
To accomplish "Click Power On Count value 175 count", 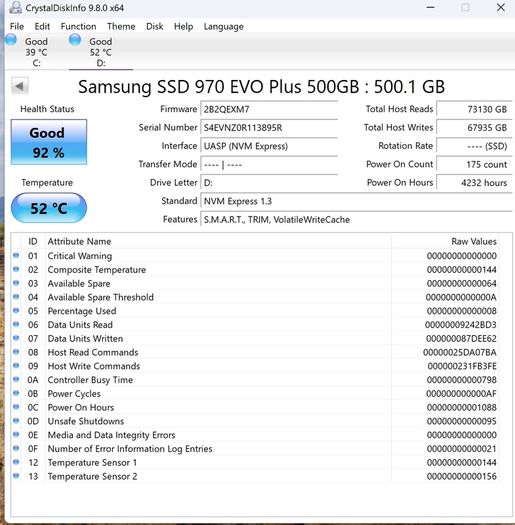I will tap(474, 164).
